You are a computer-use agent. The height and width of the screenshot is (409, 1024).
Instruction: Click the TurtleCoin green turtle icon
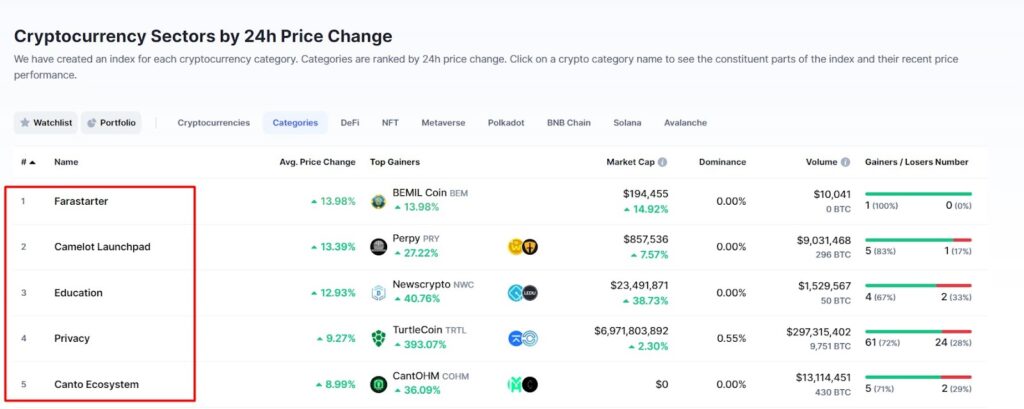click(x=378, y=338)
